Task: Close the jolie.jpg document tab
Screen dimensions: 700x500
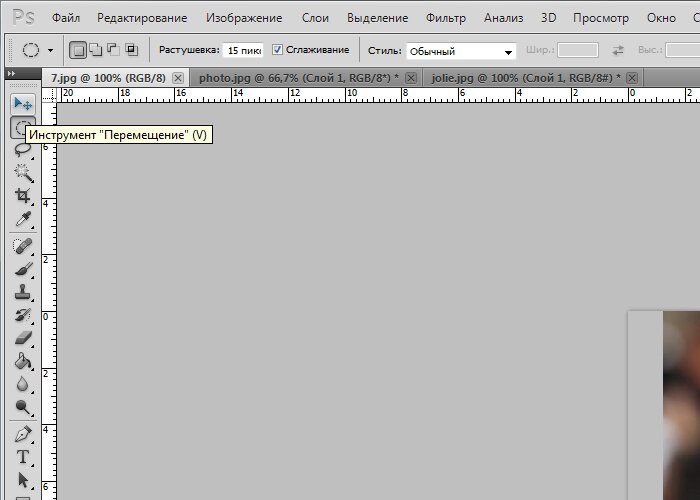Action: click(x=632, y=78)
